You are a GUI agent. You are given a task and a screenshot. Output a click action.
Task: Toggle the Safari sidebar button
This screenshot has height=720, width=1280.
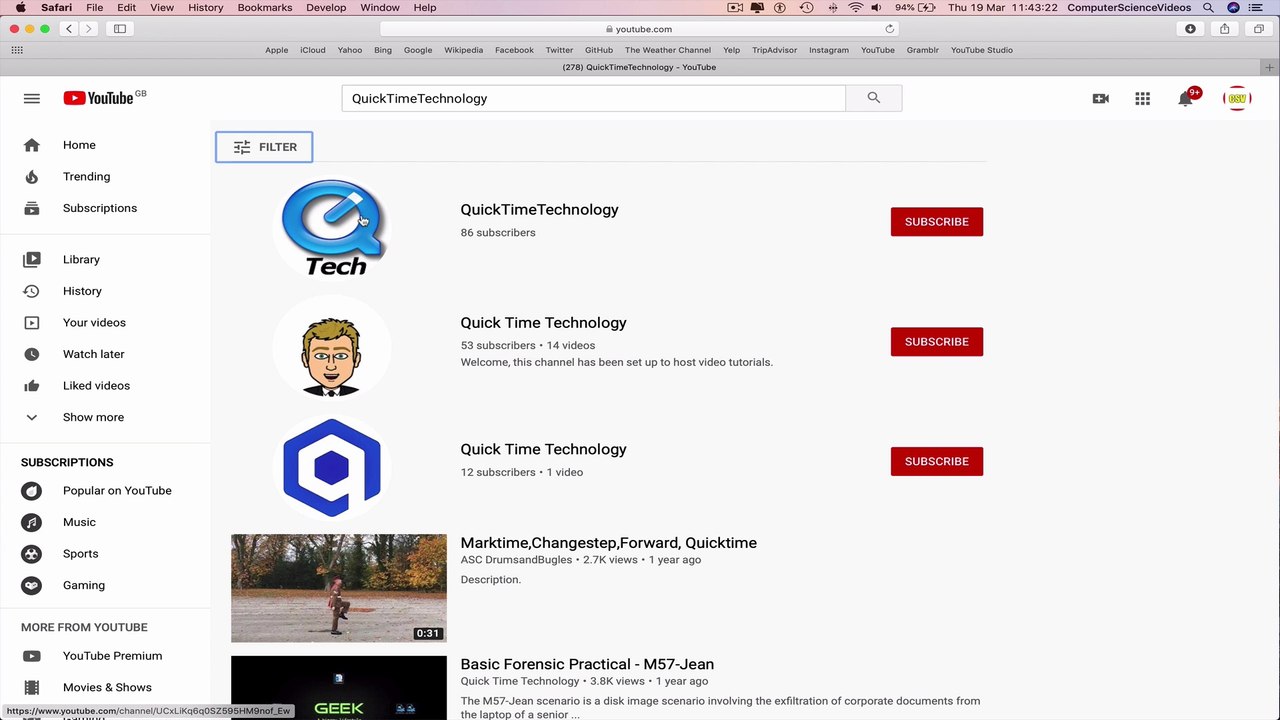click(120, 29)
